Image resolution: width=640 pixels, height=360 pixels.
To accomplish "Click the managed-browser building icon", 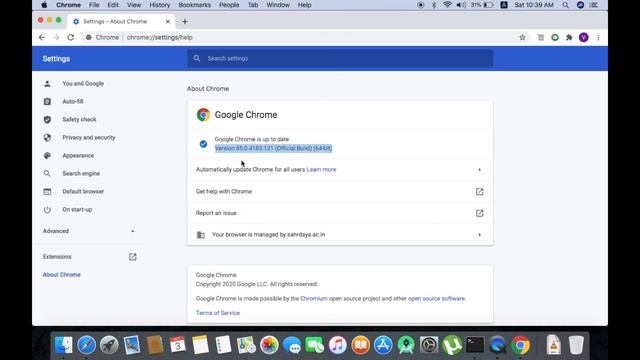I will (x=201, y=235).
